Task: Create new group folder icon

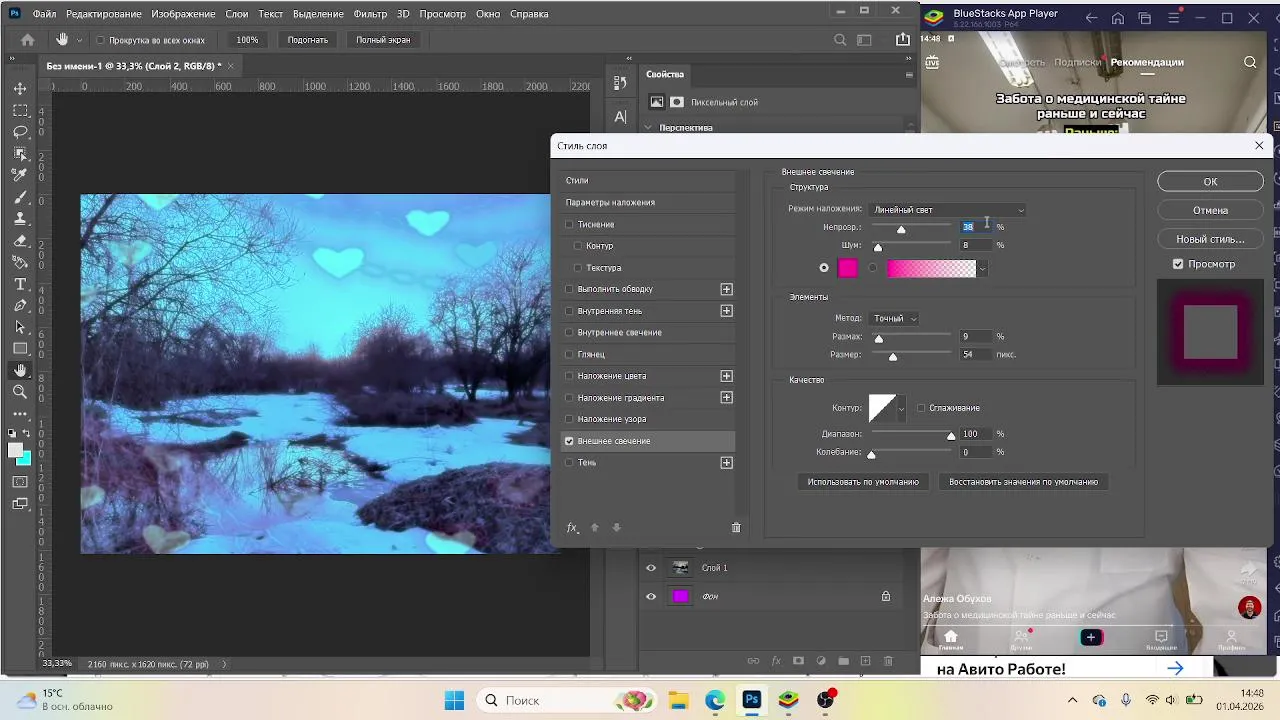Action: click(x=843, y=661)
